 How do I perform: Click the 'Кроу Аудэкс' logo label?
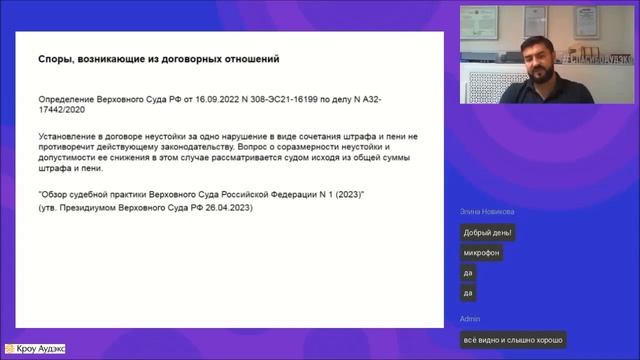35,349
